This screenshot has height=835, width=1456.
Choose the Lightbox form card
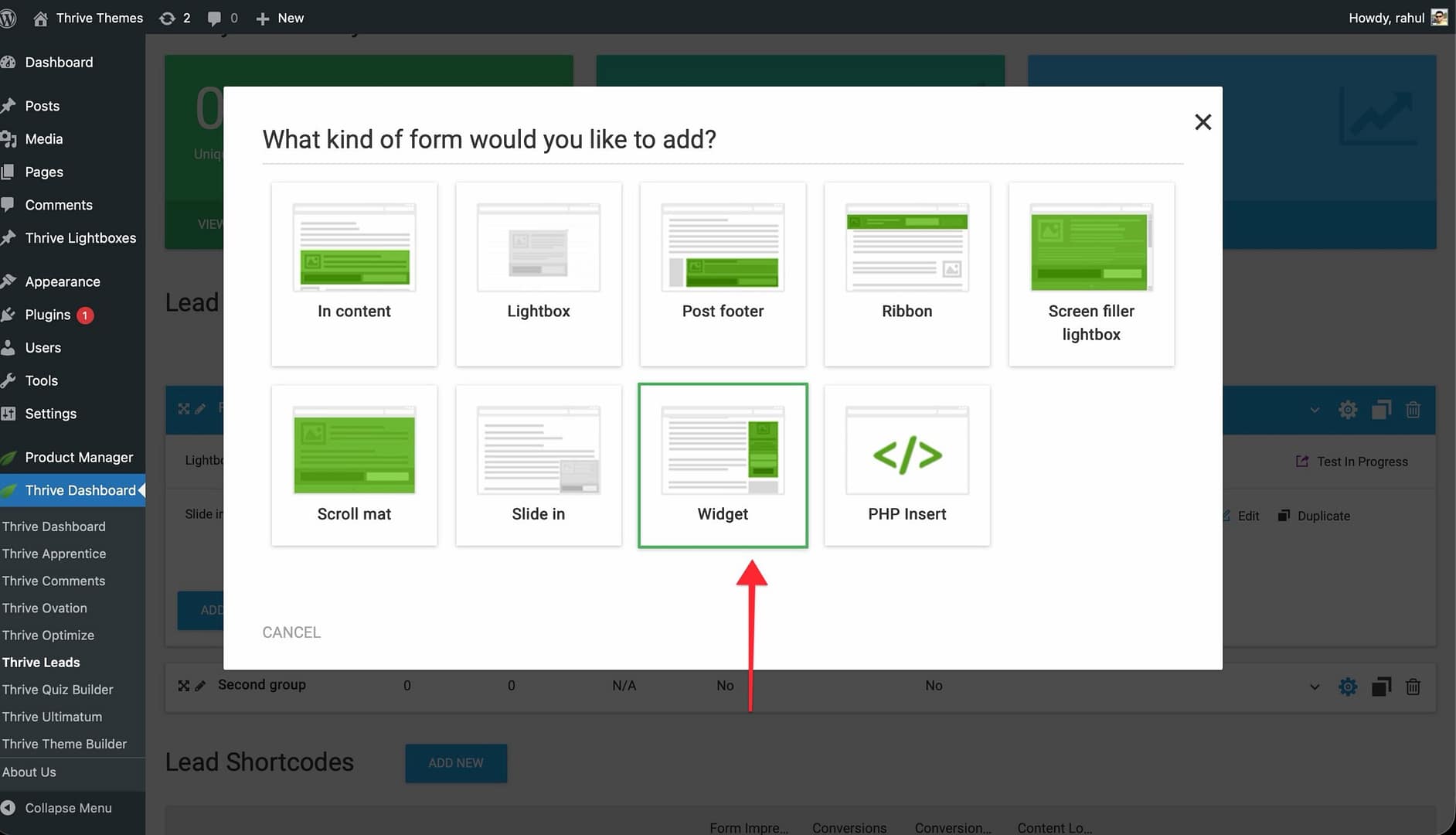pyautogui.click(x=539, y=274)
